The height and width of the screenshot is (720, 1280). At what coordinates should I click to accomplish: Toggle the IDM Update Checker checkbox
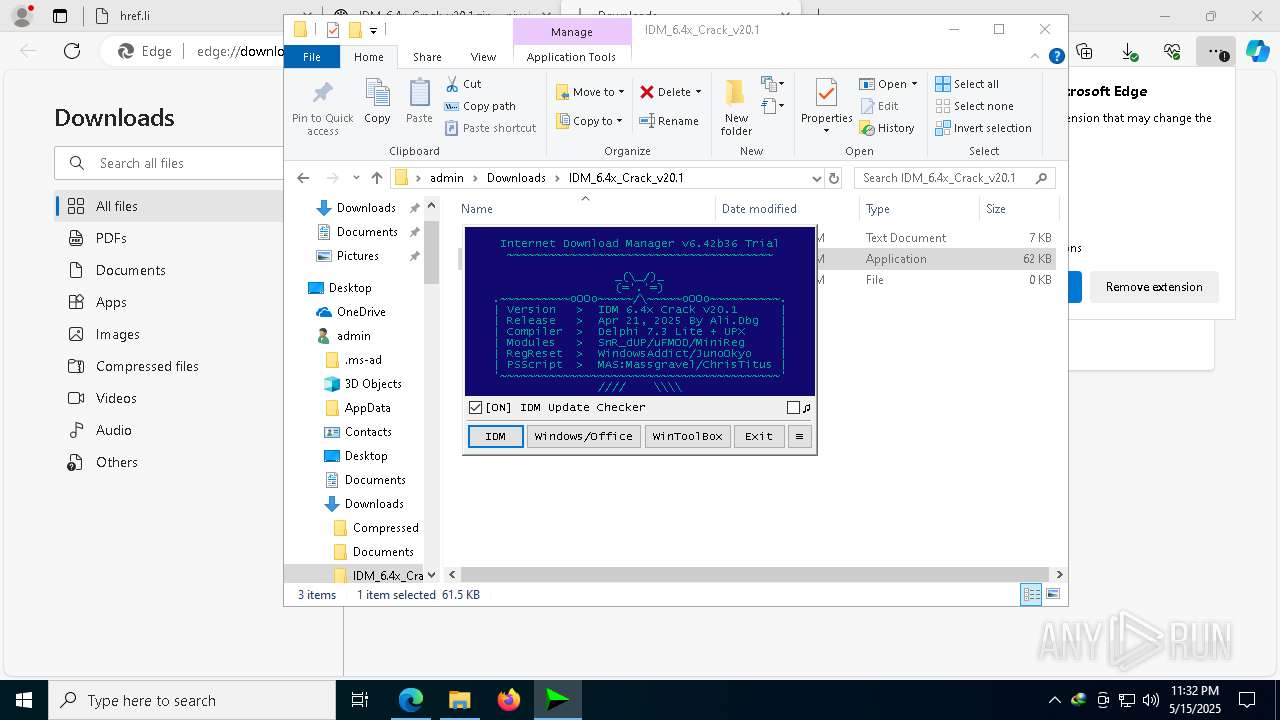tap(476, 407)
